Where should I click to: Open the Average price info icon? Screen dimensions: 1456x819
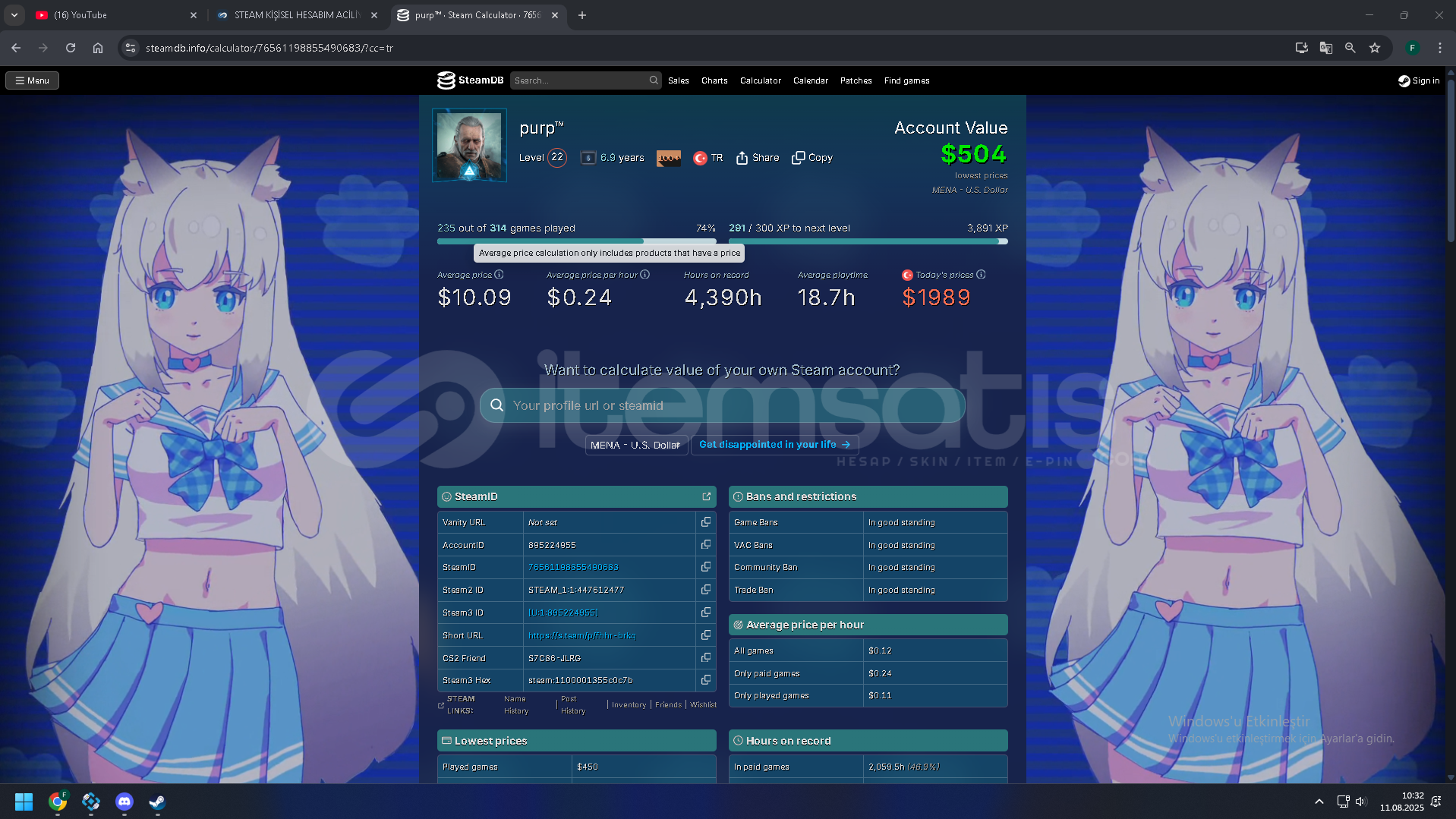pos(499,275)
